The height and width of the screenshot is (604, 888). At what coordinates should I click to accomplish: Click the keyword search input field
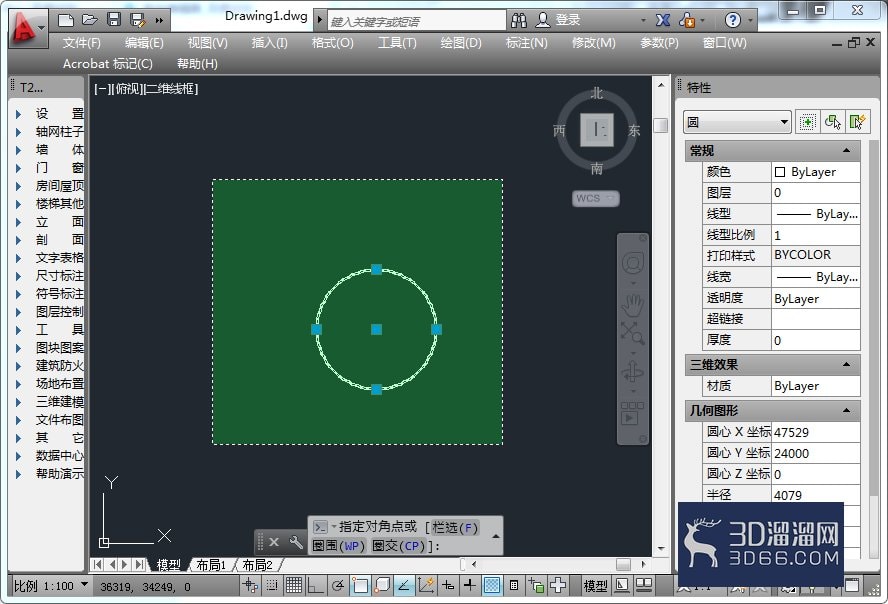[x=416, y=22]
